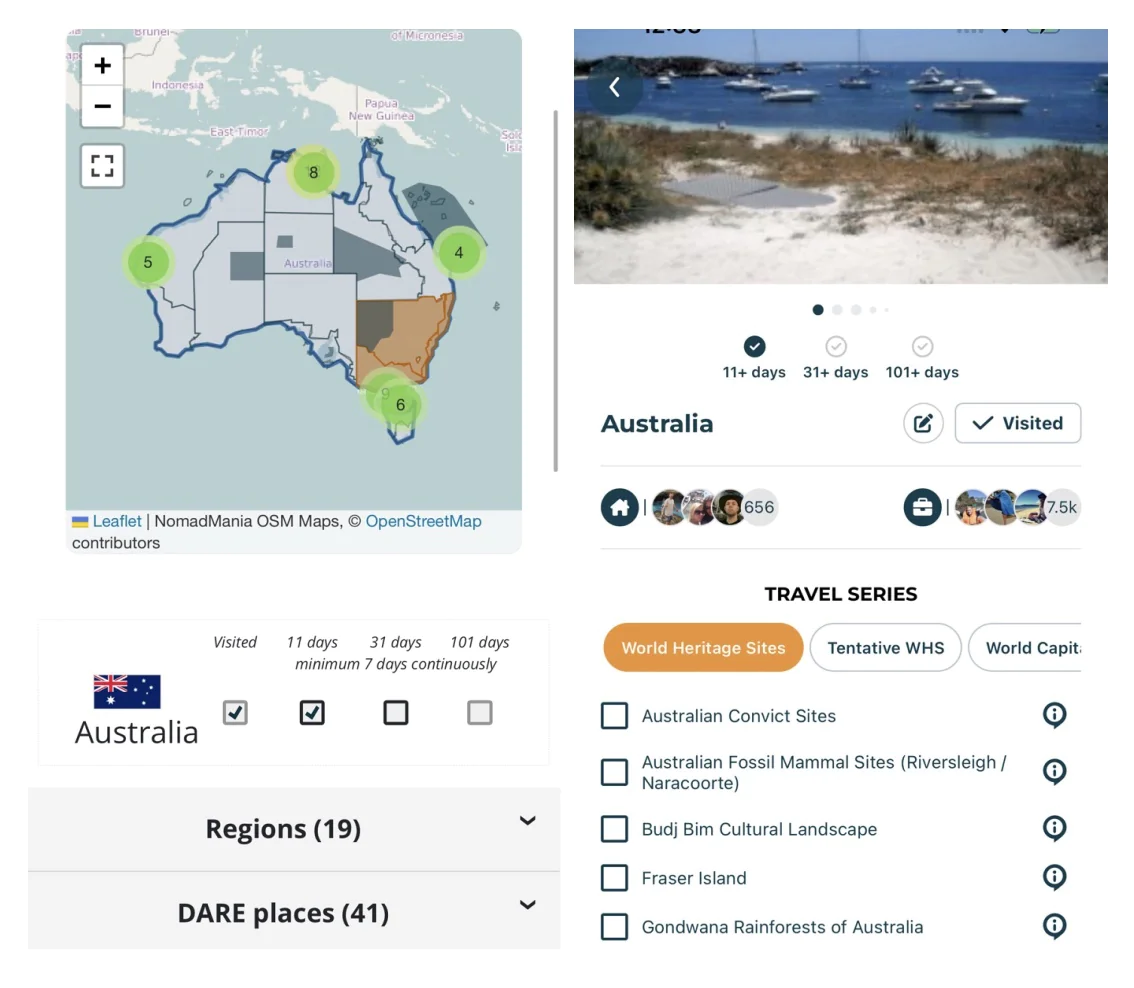The image size is (1134, 988).
Task: Zoom out on the map
Action: pos(102,106)
